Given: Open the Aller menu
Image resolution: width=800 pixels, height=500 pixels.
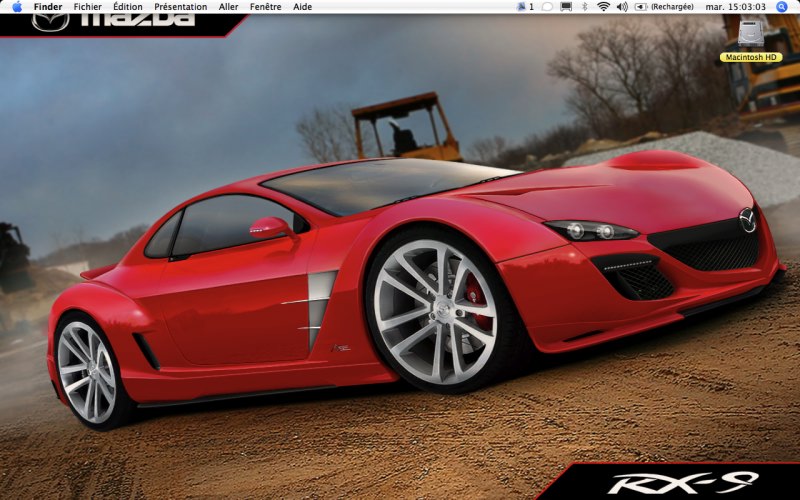Looking at the screenshot, I should point(228,6).
